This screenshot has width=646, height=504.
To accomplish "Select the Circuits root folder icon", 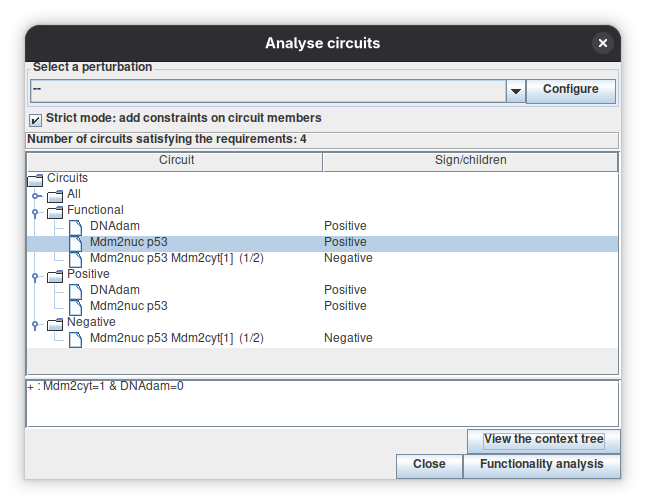I will 35,180.
